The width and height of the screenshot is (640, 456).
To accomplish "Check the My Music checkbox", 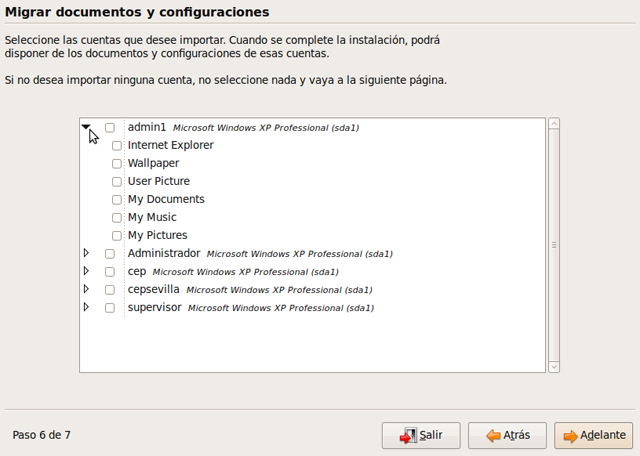I will (x=117, y=218).
